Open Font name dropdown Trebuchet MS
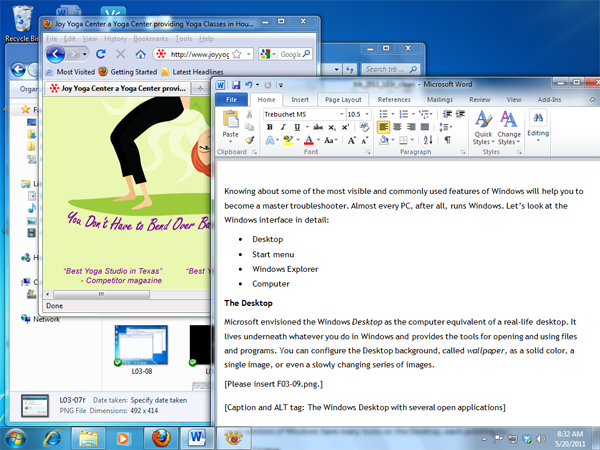Screen dimensions: 600x450 [x=342, y=114]
